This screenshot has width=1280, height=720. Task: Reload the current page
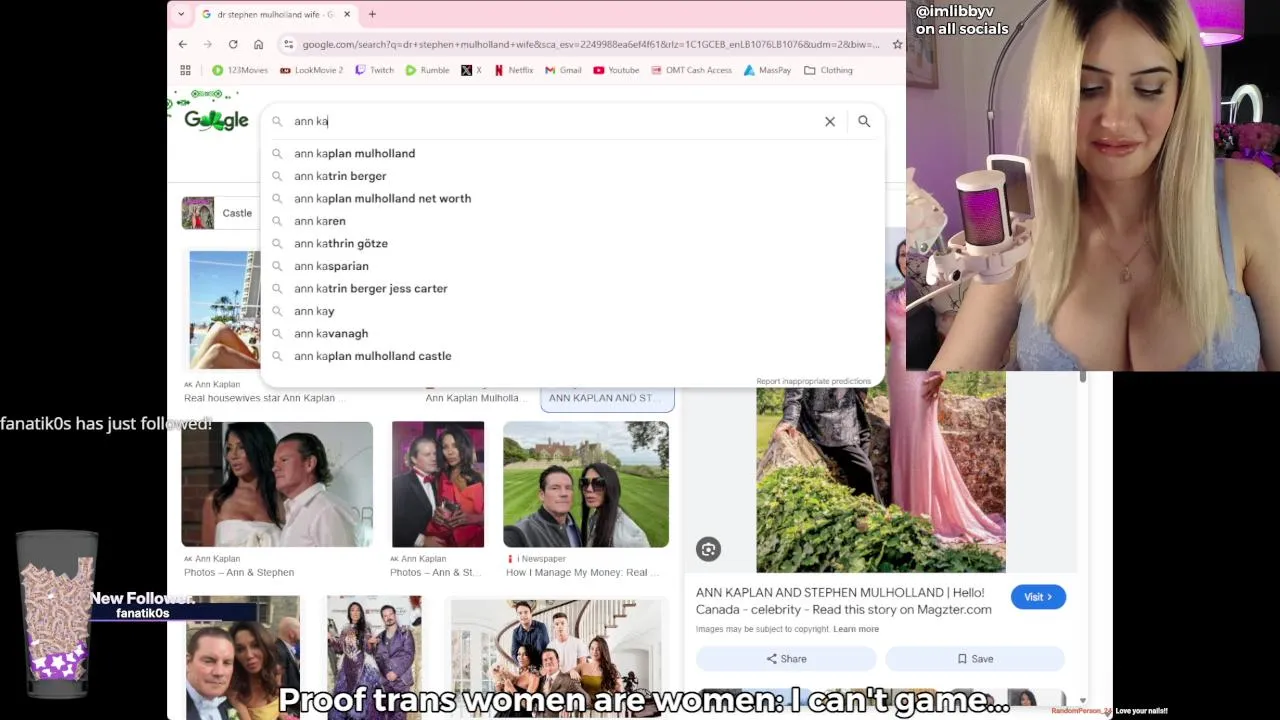point(233,44)
